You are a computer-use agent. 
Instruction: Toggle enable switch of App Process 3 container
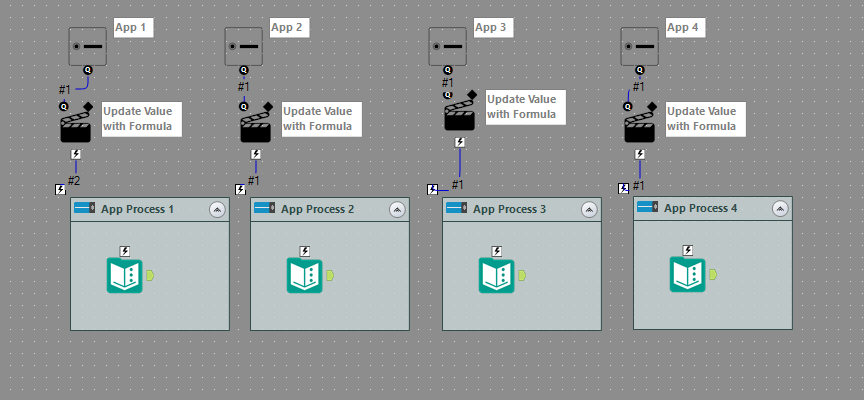[x=457, y=208]
